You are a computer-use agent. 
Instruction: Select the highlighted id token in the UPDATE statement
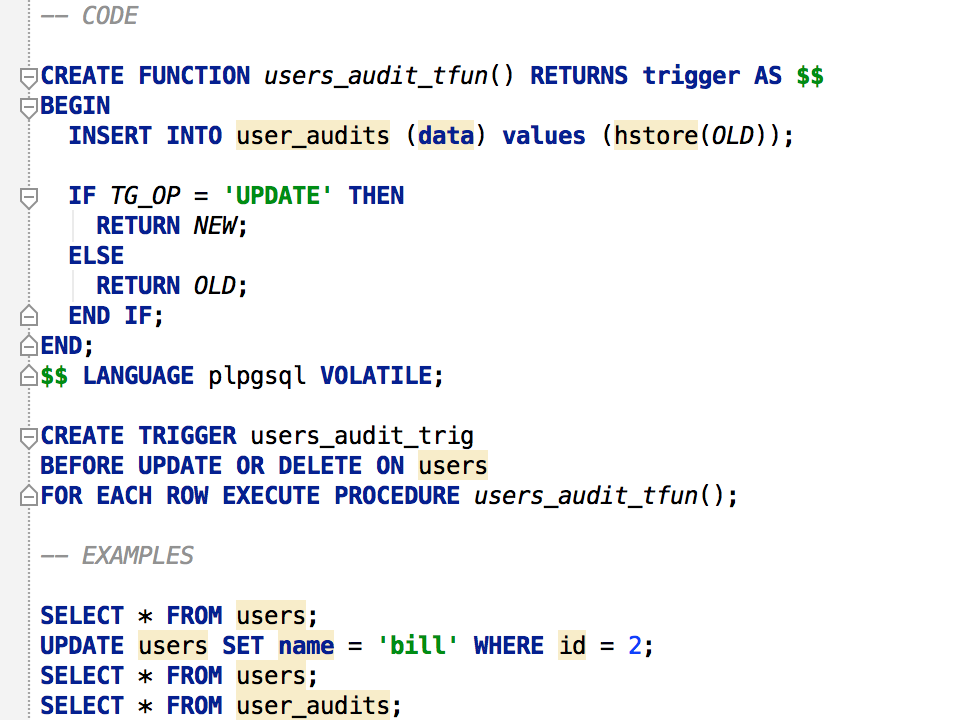[x=571, y=645]
